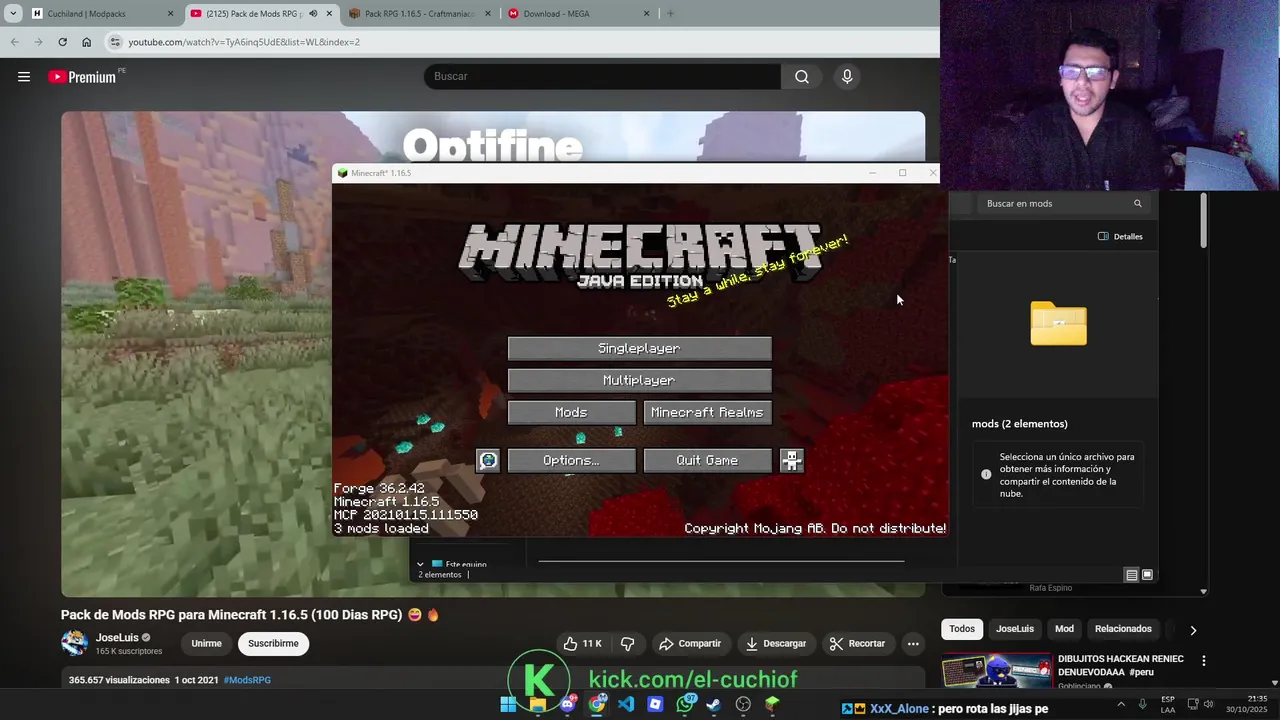Select Relacionados filter chip
Image resolution: width=1280 pixels, height=720 pixels.
click(x=1123, y=629)
